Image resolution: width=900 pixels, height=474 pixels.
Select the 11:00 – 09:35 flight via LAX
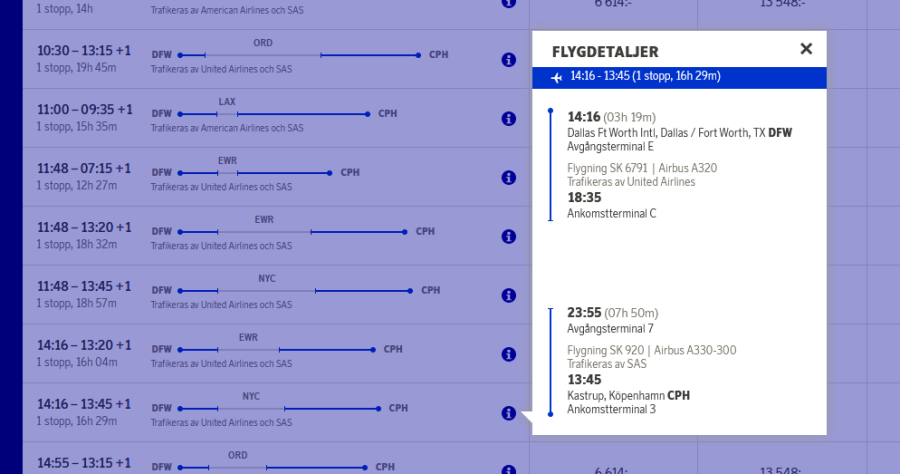pos(83,110)
